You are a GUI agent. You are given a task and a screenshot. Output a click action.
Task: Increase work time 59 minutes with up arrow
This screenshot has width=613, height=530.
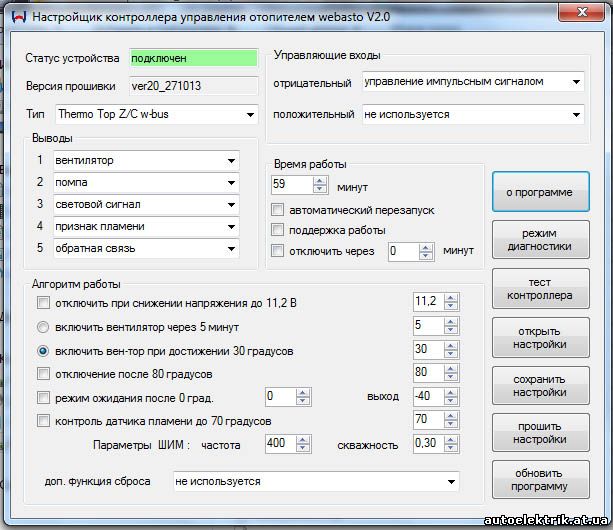[x=320, y=181]
